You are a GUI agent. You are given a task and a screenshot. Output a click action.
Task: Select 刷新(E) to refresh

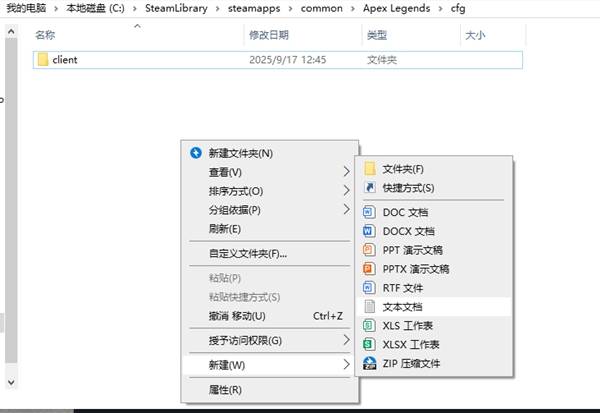pos(270,229)
